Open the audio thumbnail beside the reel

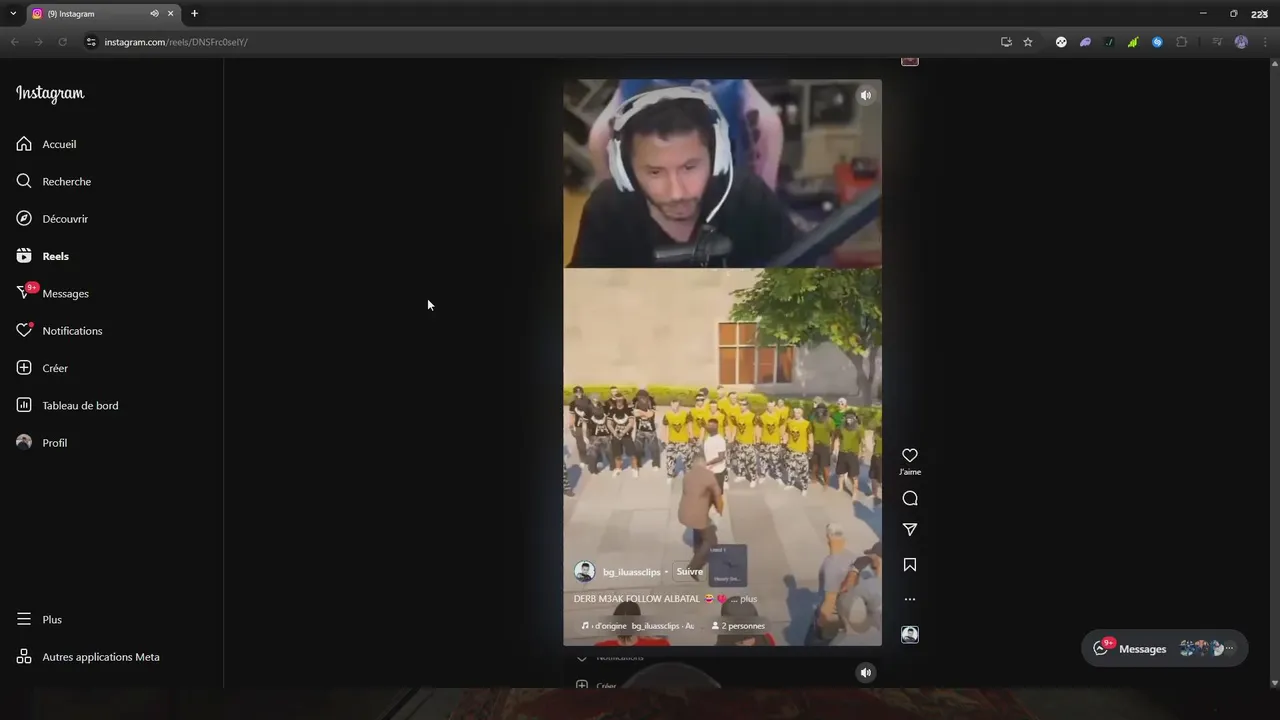[910, 635]
